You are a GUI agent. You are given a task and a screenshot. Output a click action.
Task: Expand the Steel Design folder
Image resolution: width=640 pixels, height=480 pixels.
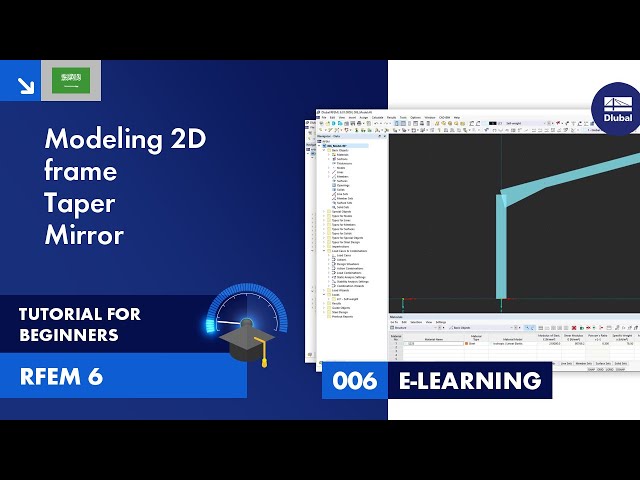point(324,312)
